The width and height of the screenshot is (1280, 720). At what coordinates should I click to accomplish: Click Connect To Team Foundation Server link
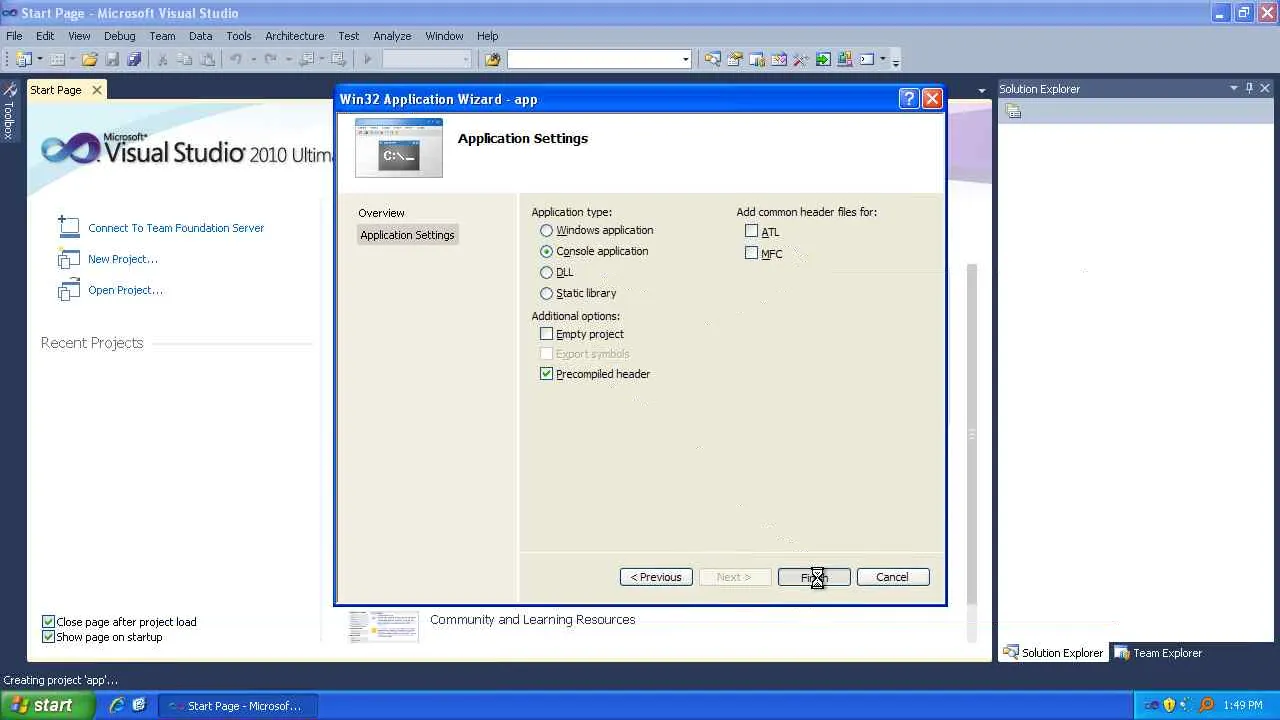(176, 228)
